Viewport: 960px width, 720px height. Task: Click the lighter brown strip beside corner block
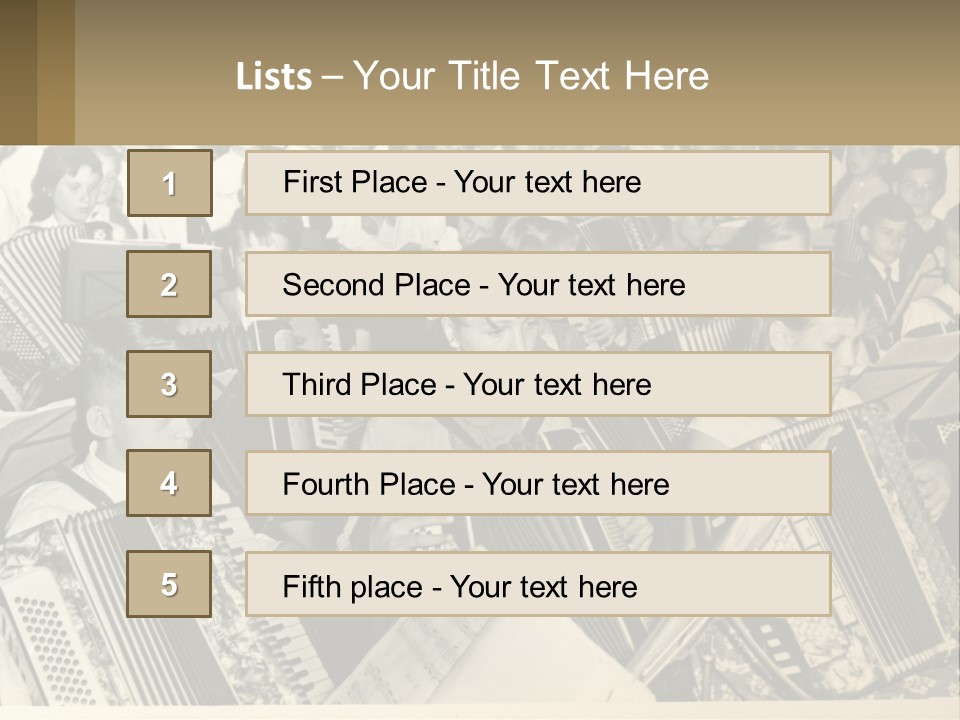coord(56,72)
